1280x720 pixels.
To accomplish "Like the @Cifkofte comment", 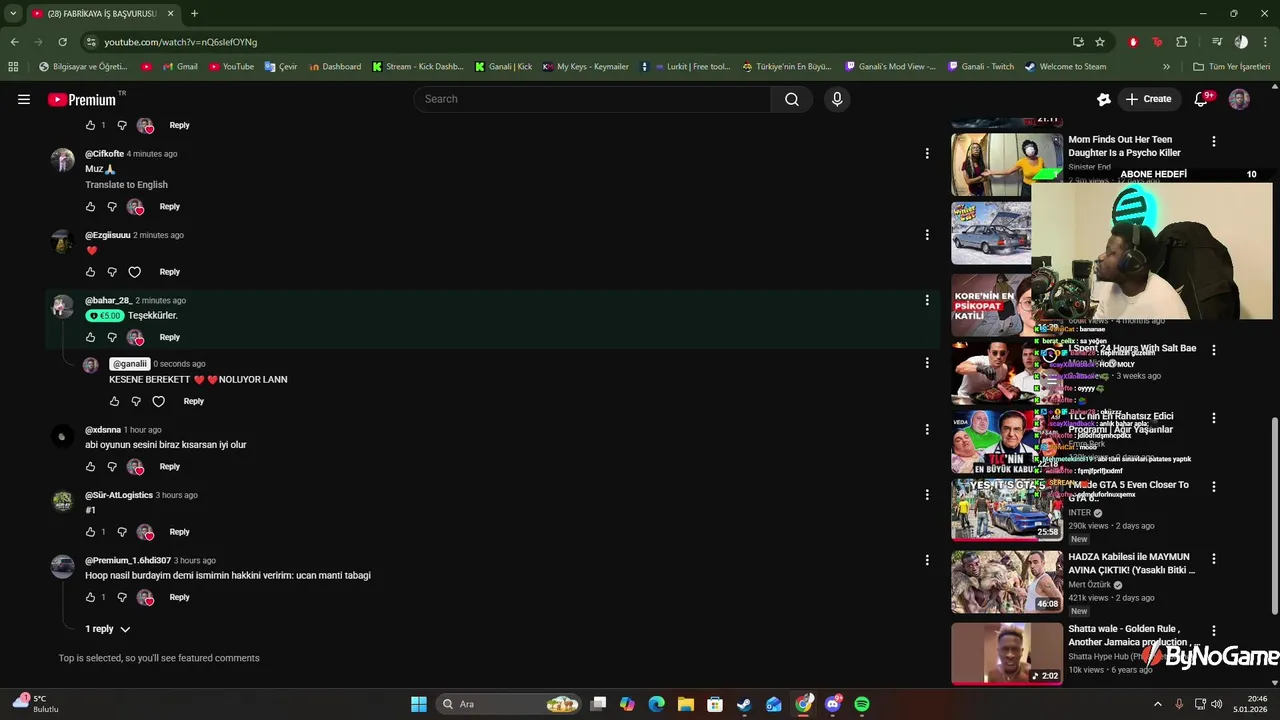I will point(90,207).
